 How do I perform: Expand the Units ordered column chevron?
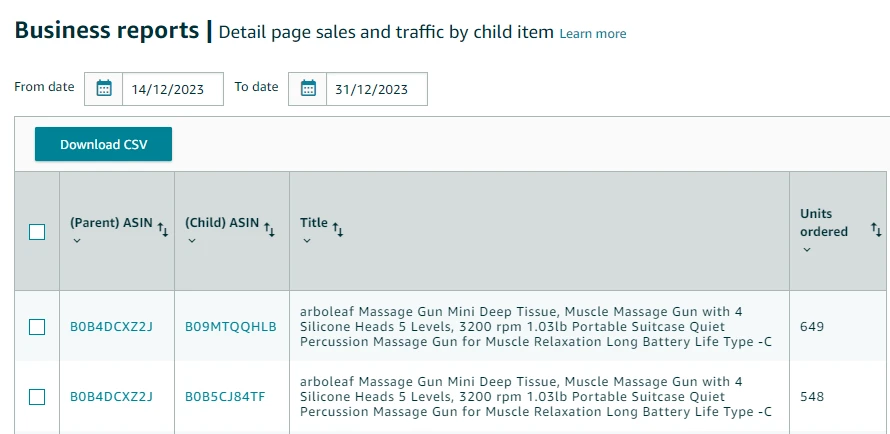(x=806, y=249)
